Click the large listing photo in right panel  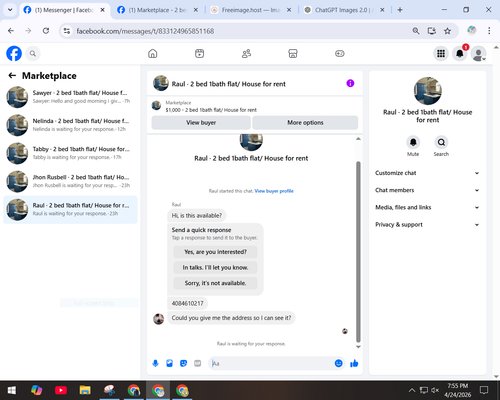[428, 91]
